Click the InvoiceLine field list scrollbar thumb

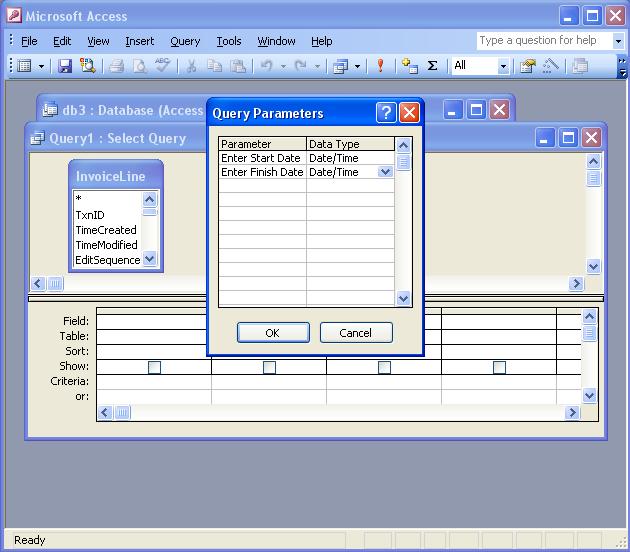(x=149, y=212)
